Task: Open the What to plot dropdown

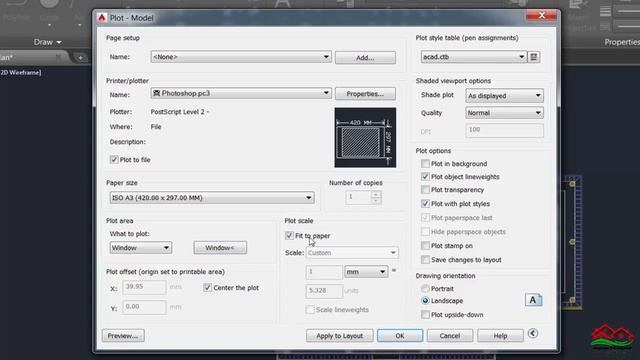Action: tap(140, 248)
